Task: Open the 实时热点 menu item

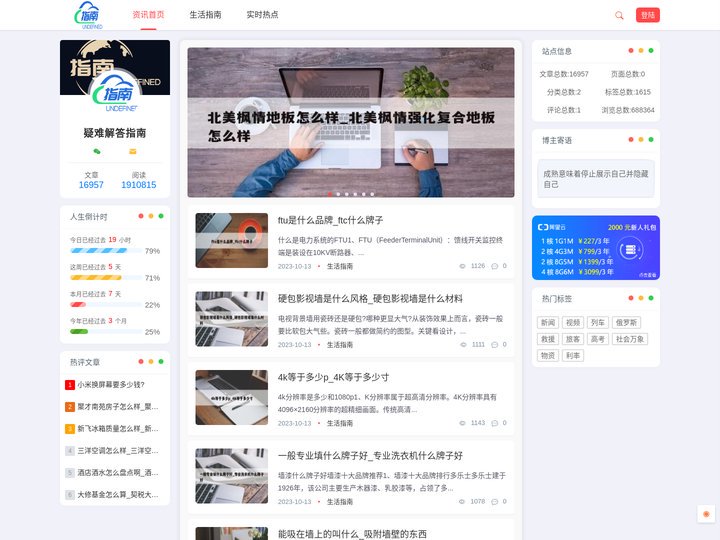Action: (x=262, y=15)
